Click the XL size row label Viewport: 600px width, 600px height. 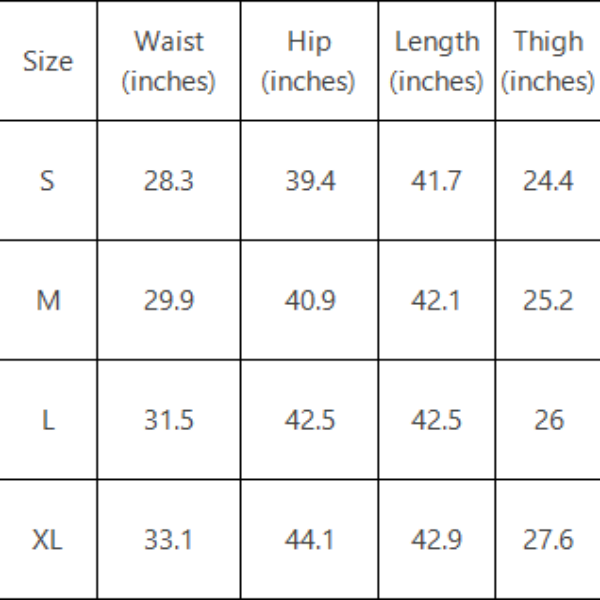pyautogui.click(x=48, y=540)
